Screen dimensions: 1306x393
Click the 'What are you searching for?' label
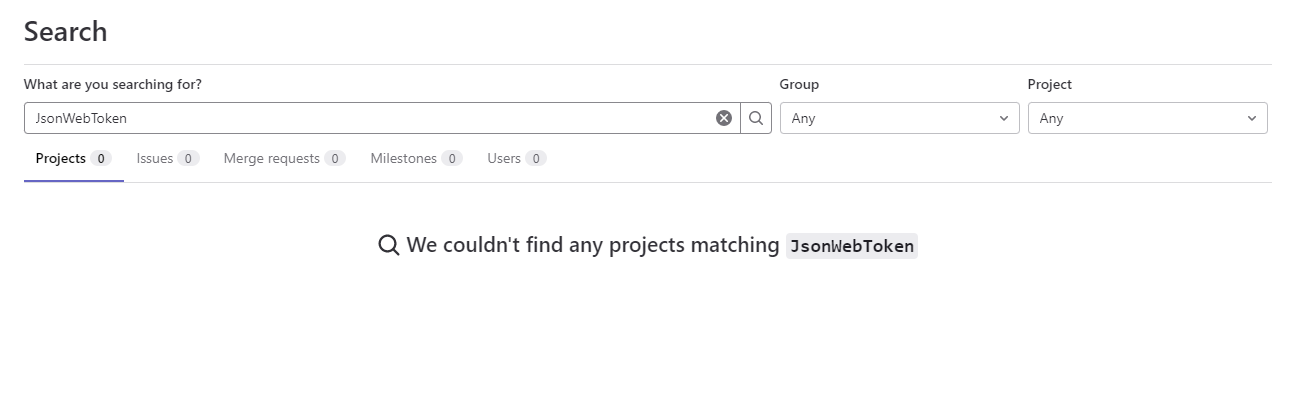[x=113, y=85]
